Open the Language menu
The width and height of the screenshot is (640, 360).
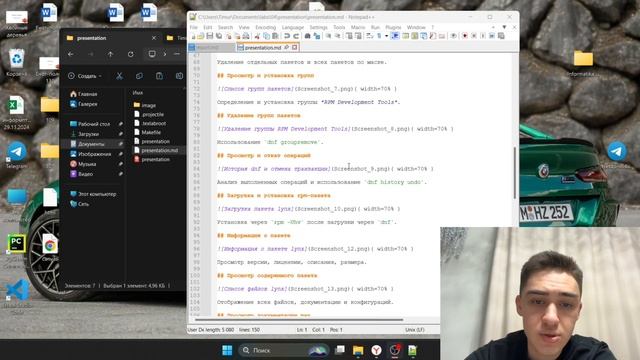point(293,27)
